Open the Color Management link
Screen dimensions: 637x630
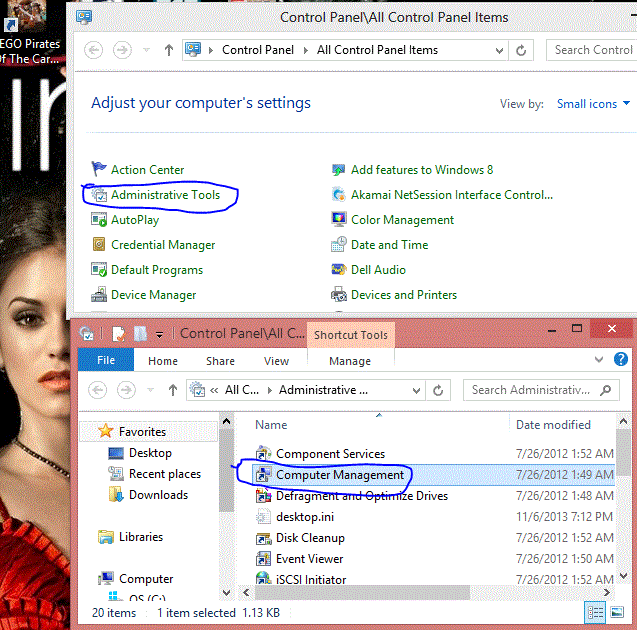[x=402, y=220]
